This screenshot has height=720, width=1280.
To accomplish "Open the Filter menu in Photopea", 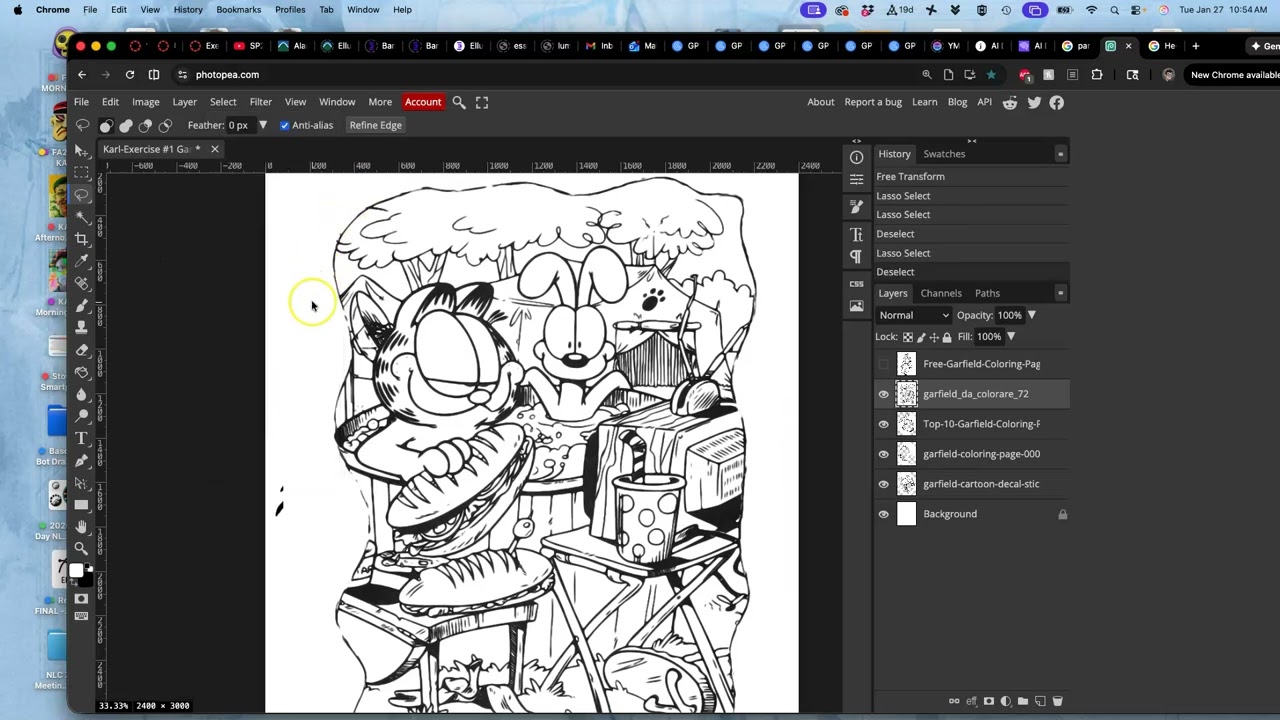I will (260, 102).
